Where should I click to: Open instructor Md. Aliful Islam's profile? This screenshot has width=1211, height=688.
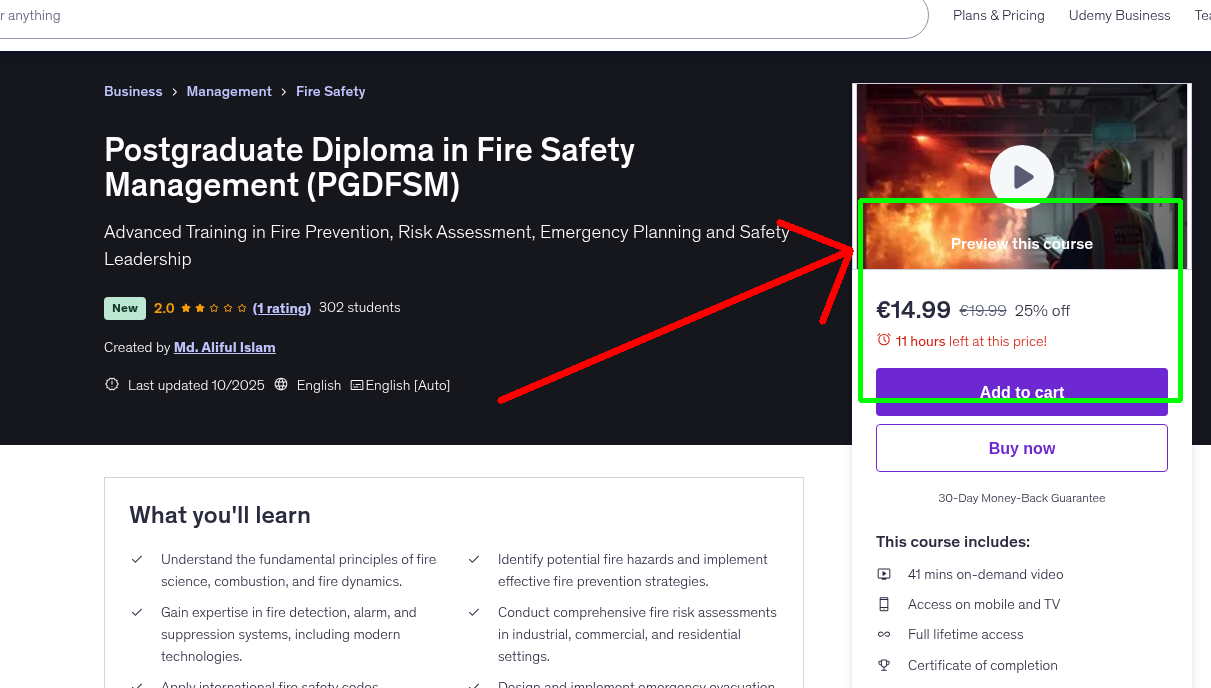224,347
